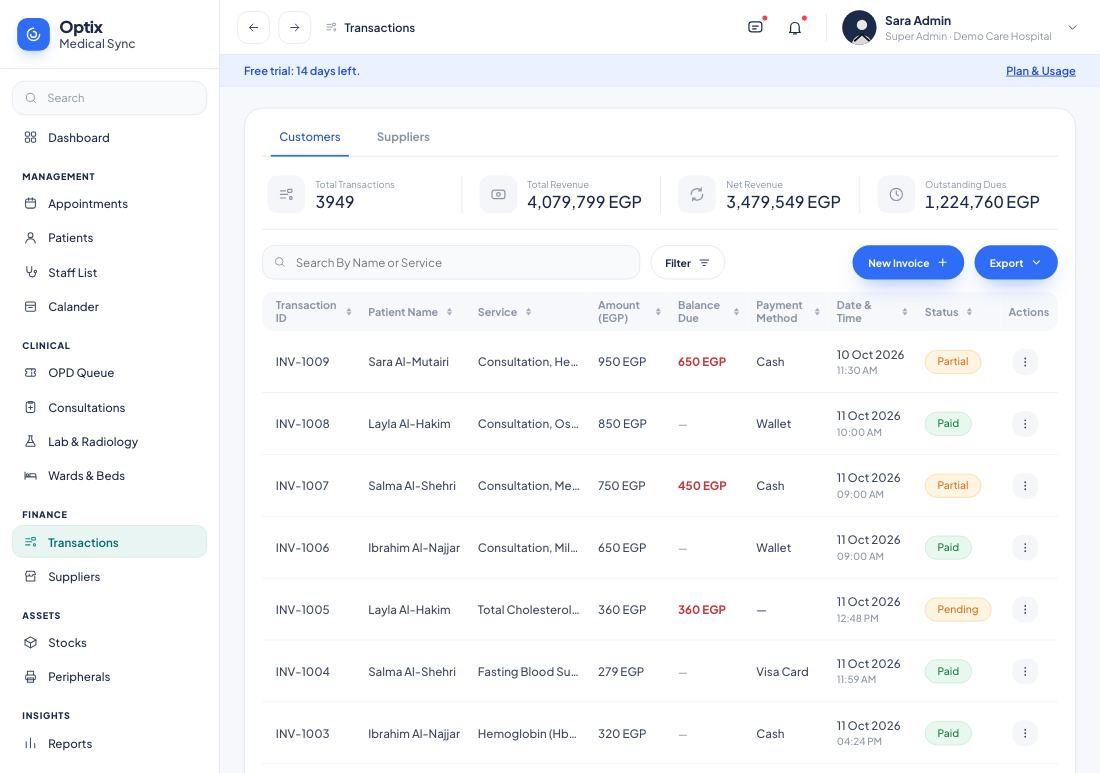Click the Free trial 14 days left notice

point(302,71)
